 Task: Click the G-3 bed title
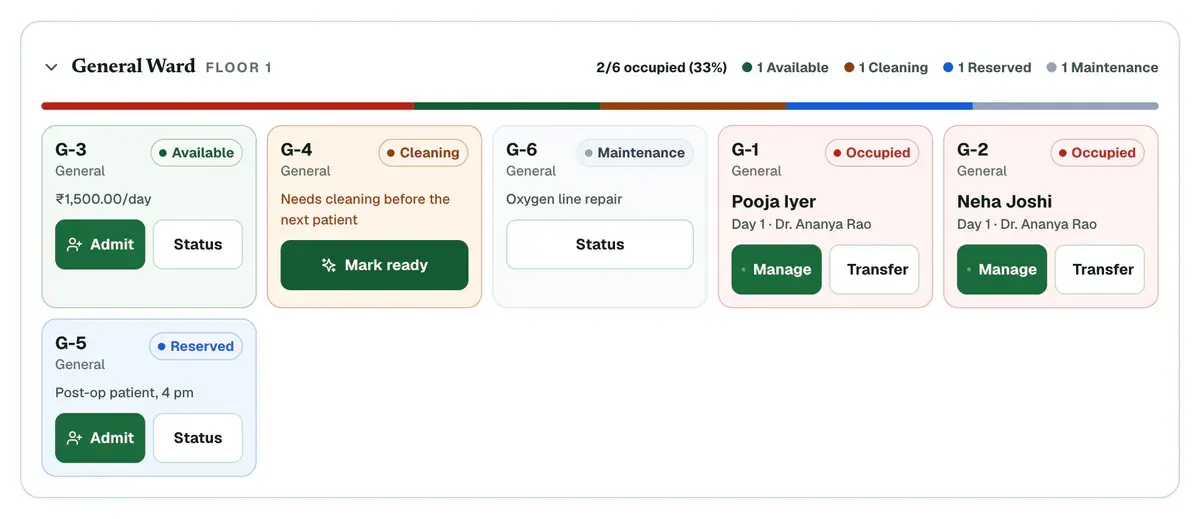coord(71,150)
